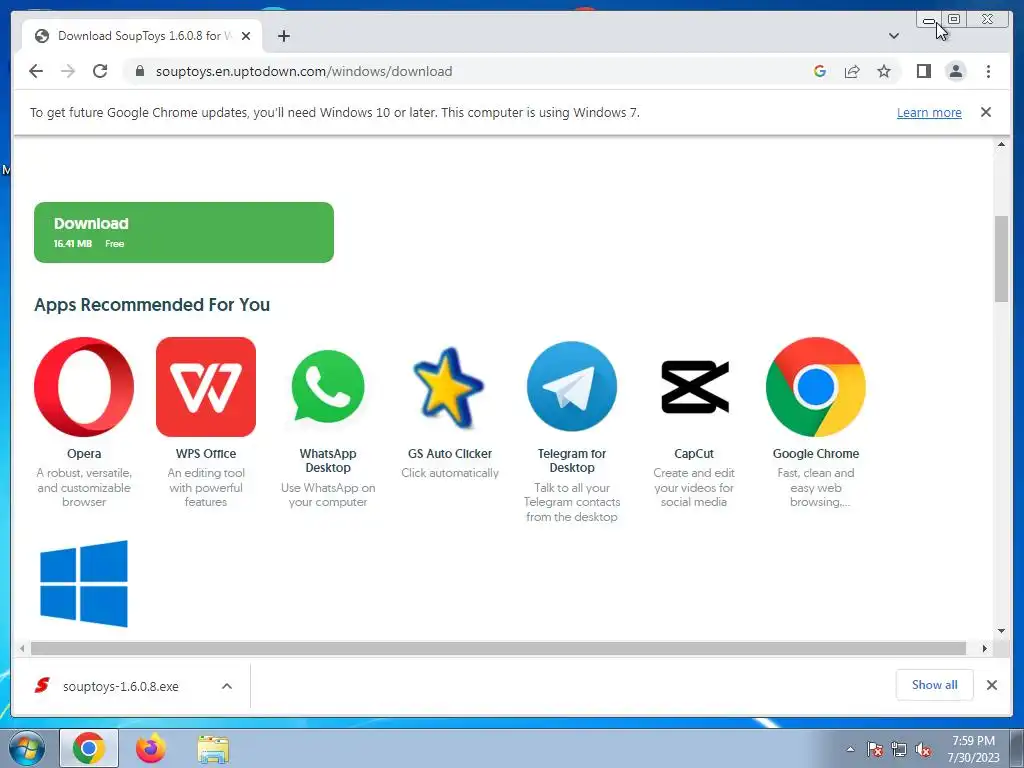Image resolution: width=1024 pixels, height=768 pixels.
Task: Open the Google Chrome app icon
Action: (x=816, y=387)
